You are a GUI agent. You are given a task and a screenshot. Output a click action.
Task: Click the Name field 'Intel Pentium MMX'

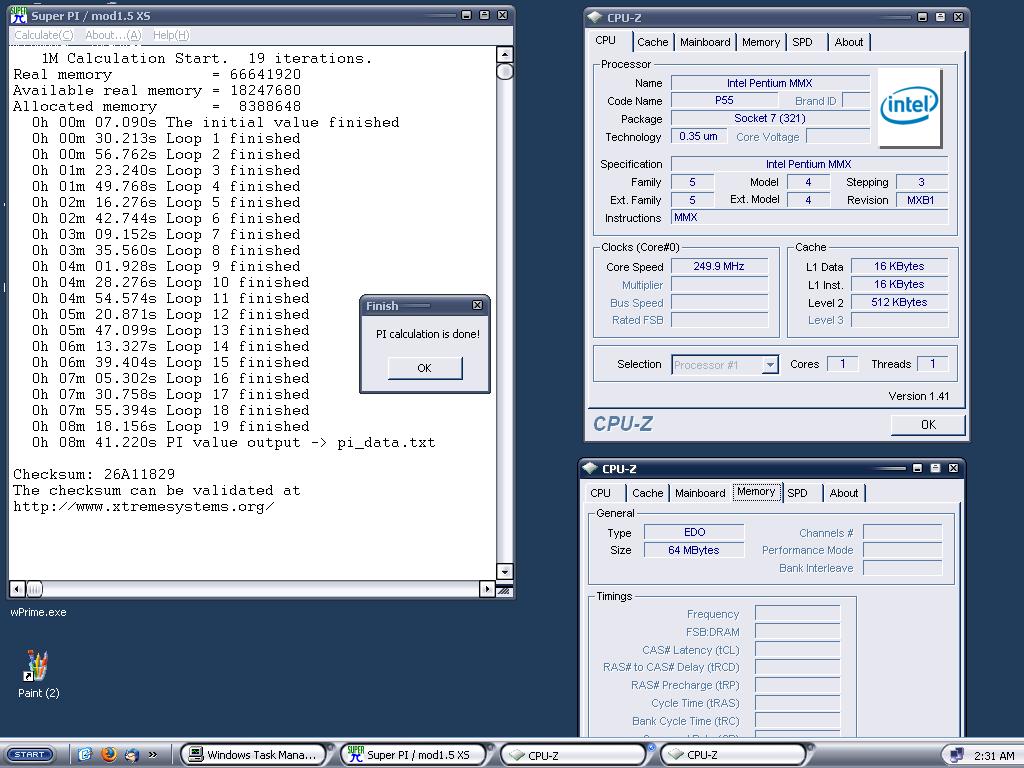(770, 83)
